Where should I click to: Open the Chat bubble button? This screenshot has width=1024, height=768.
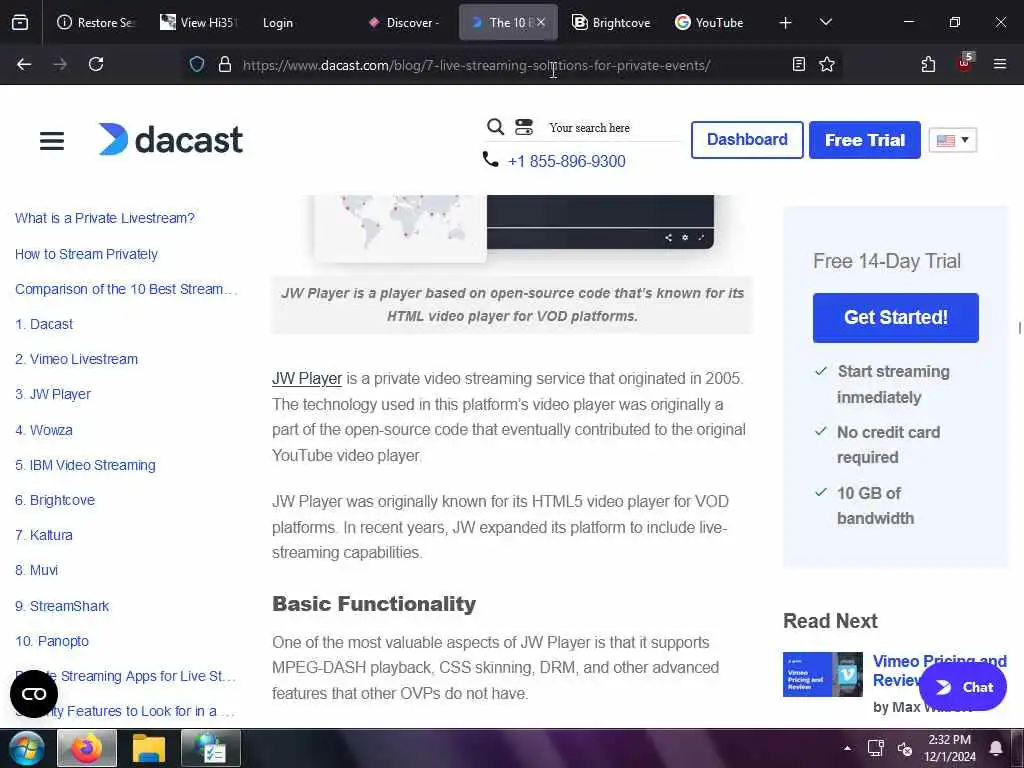pyautogui.click(x=963, y=687)
